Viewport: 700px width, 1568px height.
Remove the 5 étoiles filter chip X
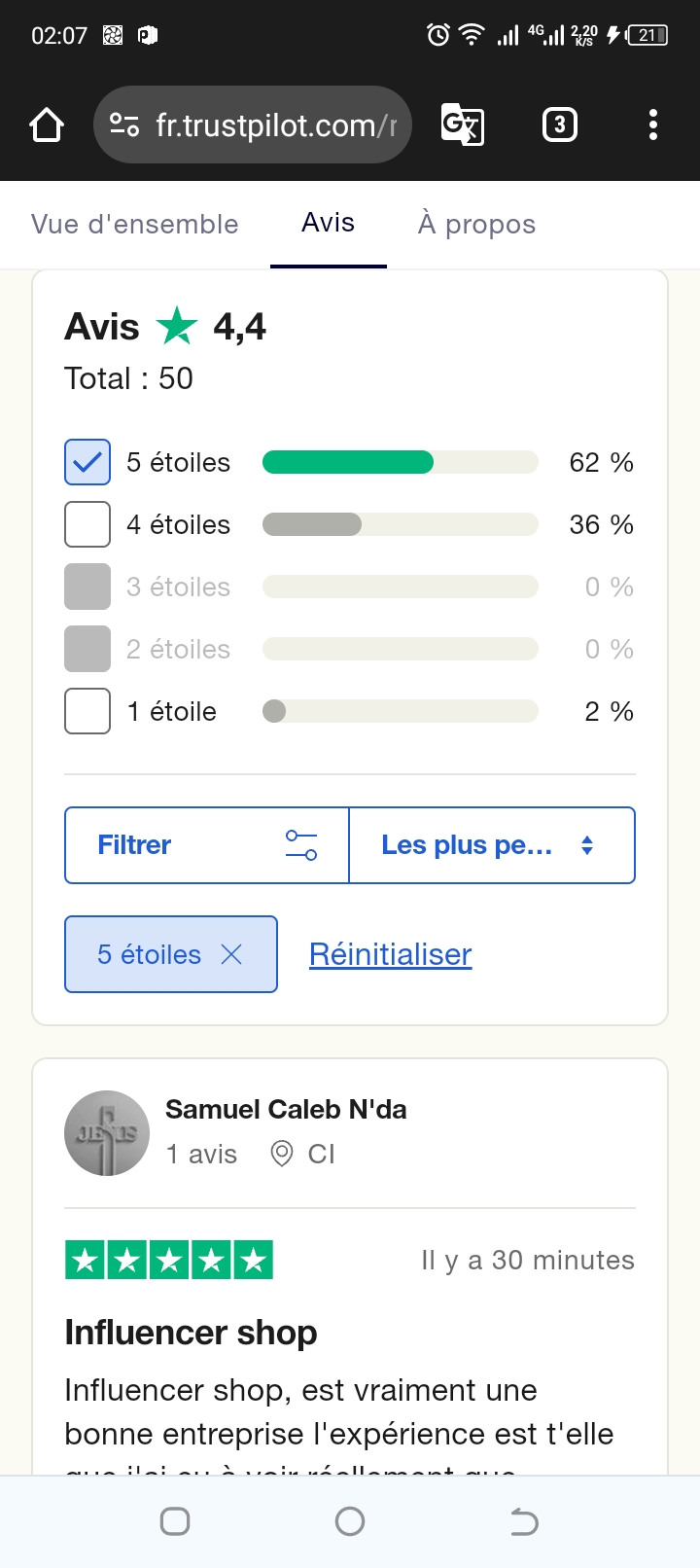[231, 954]
